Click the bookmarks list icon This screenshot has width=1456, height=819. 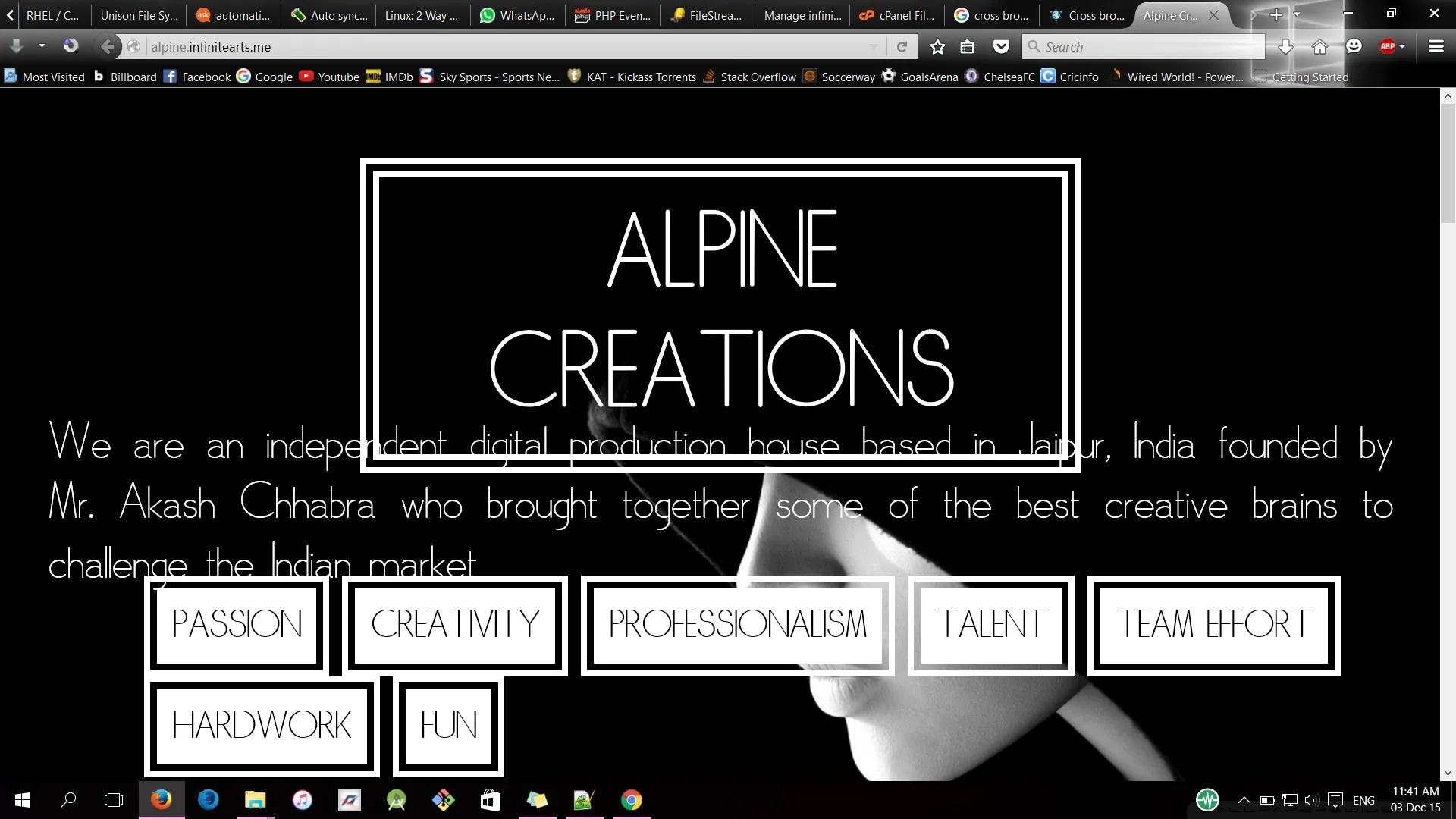[968, 47]
